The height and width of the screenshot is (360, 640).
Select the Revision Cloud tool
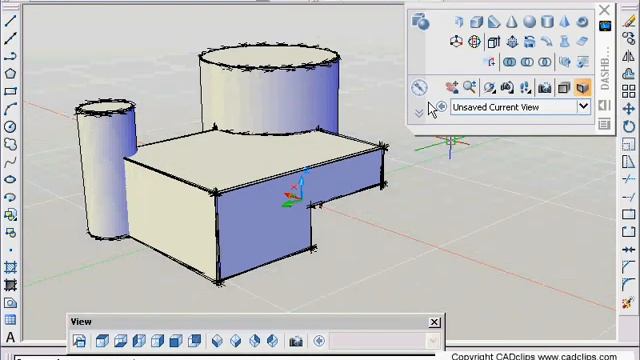10,144
